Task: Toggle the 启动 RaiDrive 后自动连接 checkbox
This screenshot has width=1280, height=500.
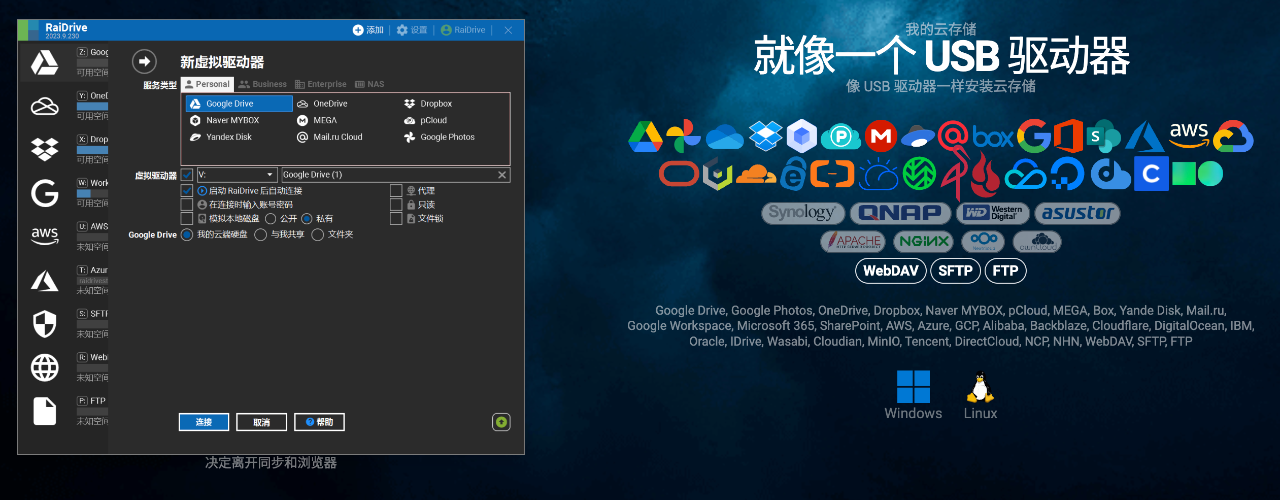Action: point(187,190)
